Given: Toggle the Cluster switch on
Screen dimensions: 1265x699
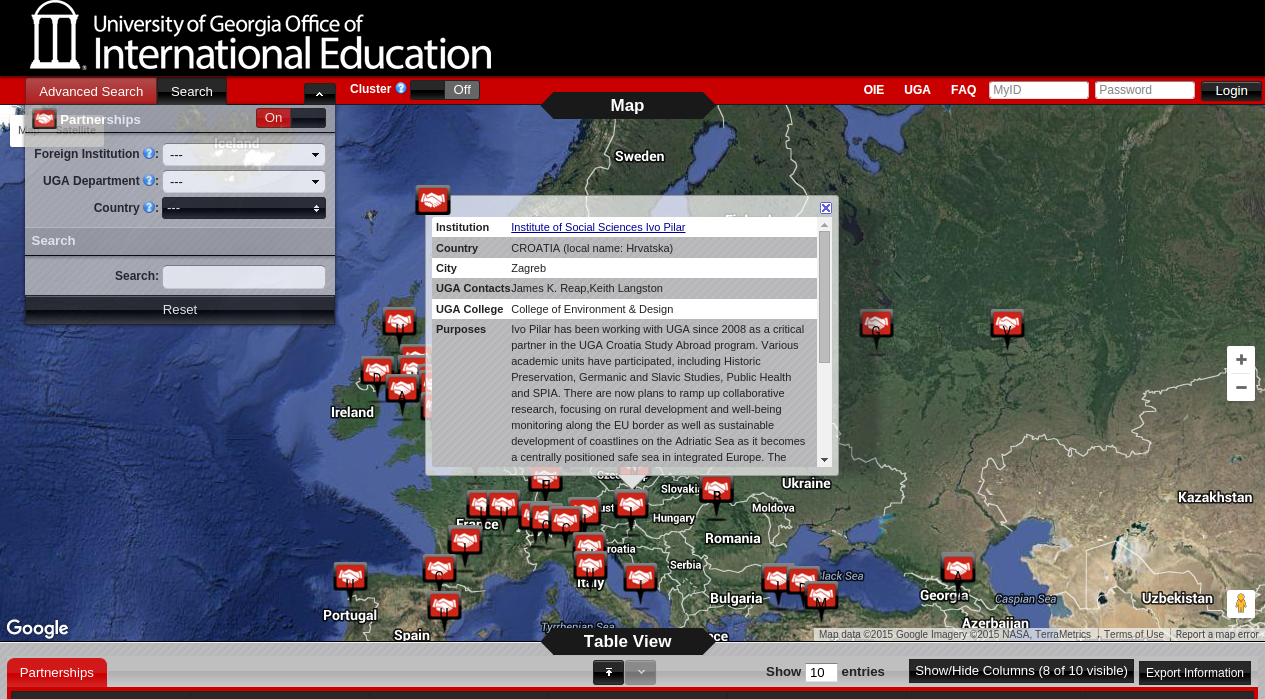Looking at the screenshot, I should tap(444, 90).
